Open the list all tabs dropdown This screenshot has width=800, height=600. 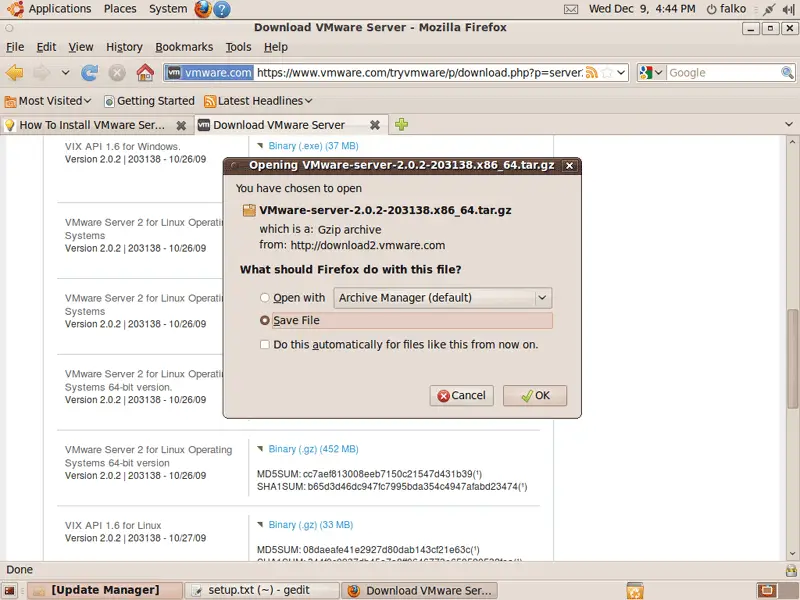point(789,124)
